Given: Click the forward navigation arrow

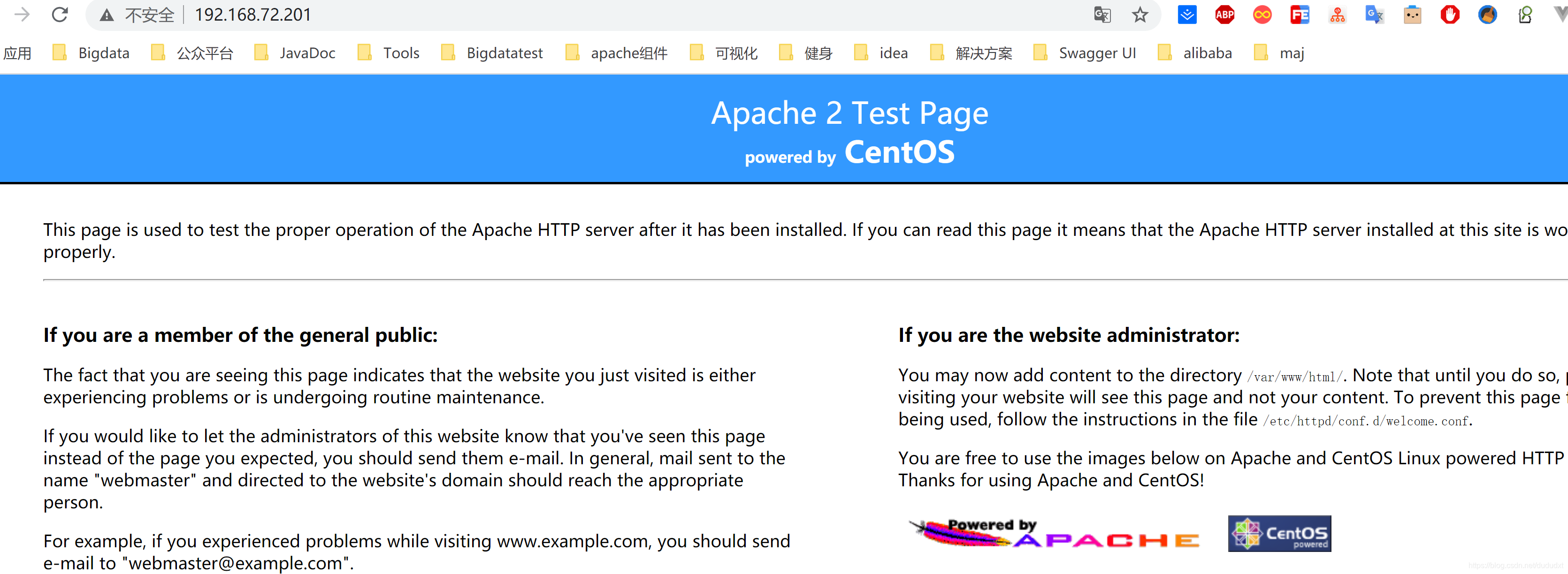Looking at the screenshot, I should pyautogui.click(x=22, y=15).
